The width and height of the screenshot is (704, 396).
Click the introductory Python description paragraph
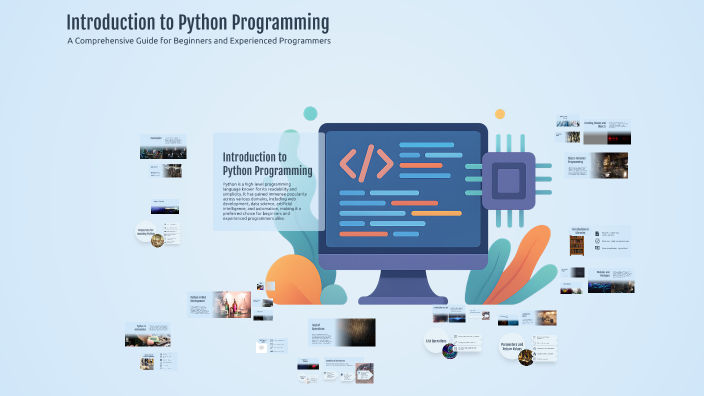(x=265, y=201)
